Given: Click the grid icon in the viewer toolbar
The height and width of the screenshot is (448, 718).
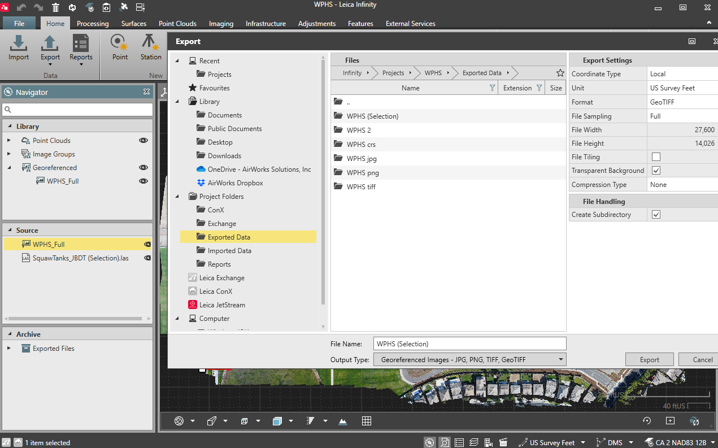Looking at the screenshot, I should click(366, 421).
